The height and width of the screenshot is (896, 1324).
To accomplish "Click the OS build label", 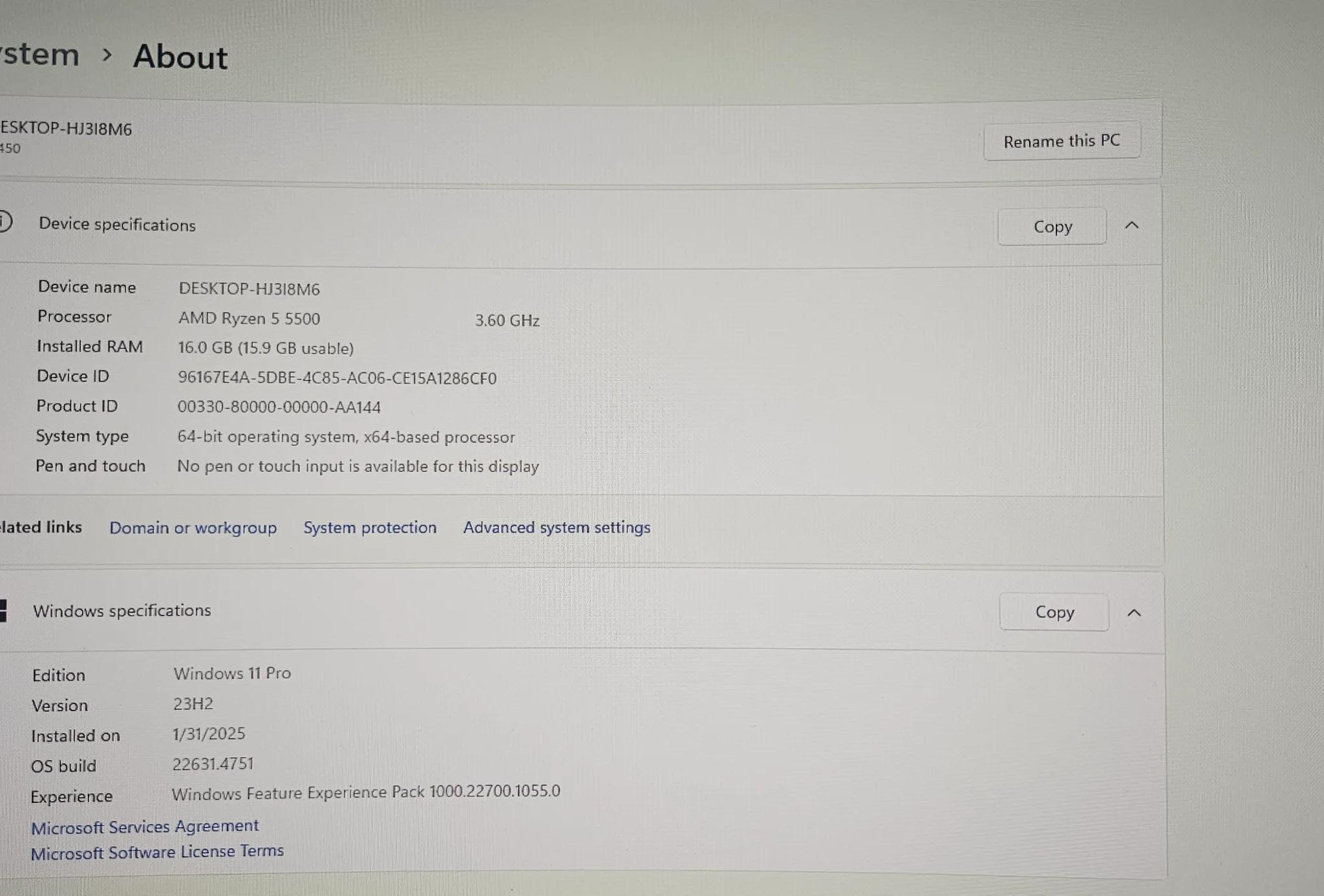I will click(63, 766).
